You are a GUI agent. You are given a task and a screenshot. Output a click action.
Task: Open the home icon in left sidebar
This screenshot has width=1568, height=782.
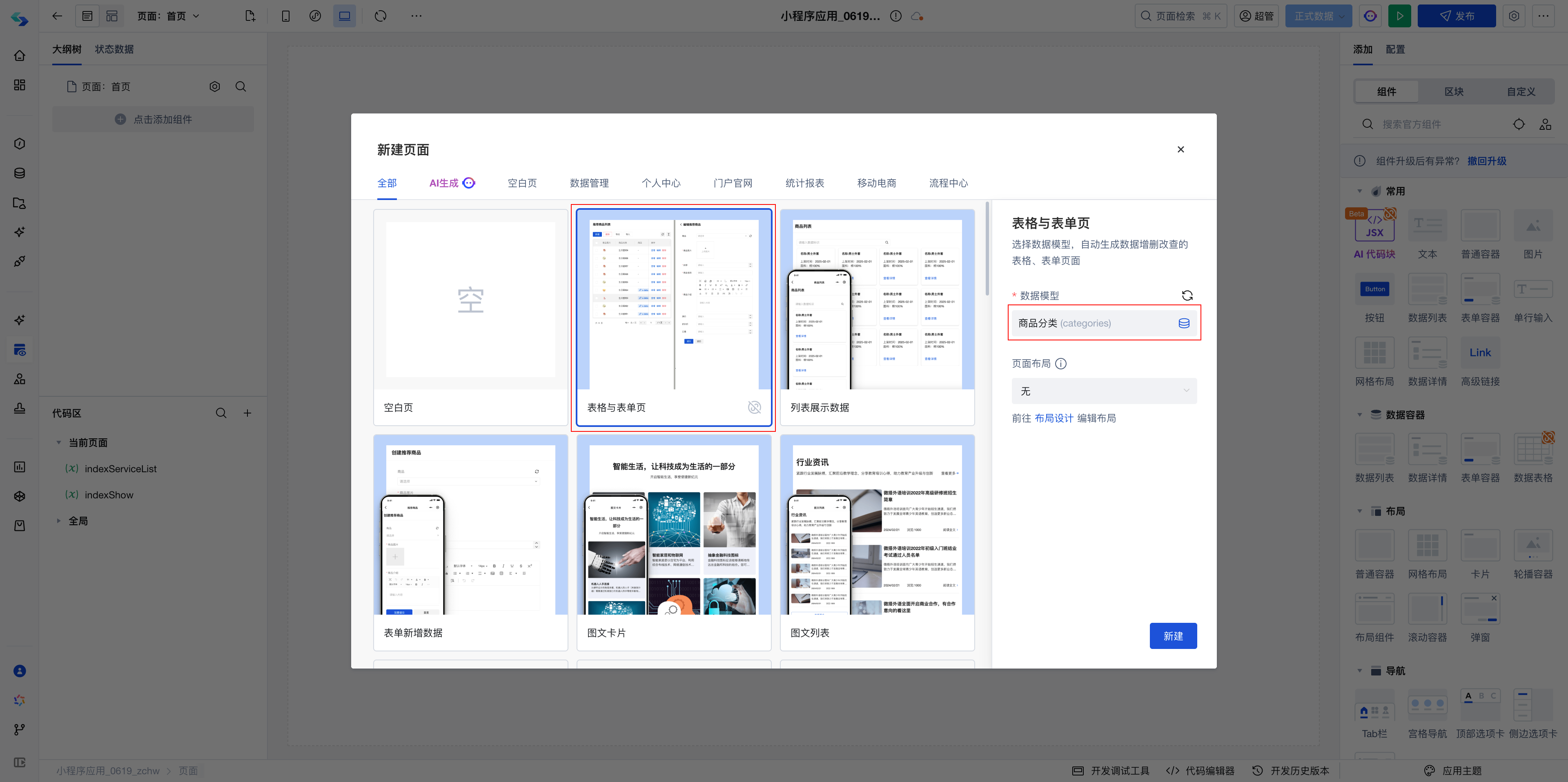[x=20, y=56]
